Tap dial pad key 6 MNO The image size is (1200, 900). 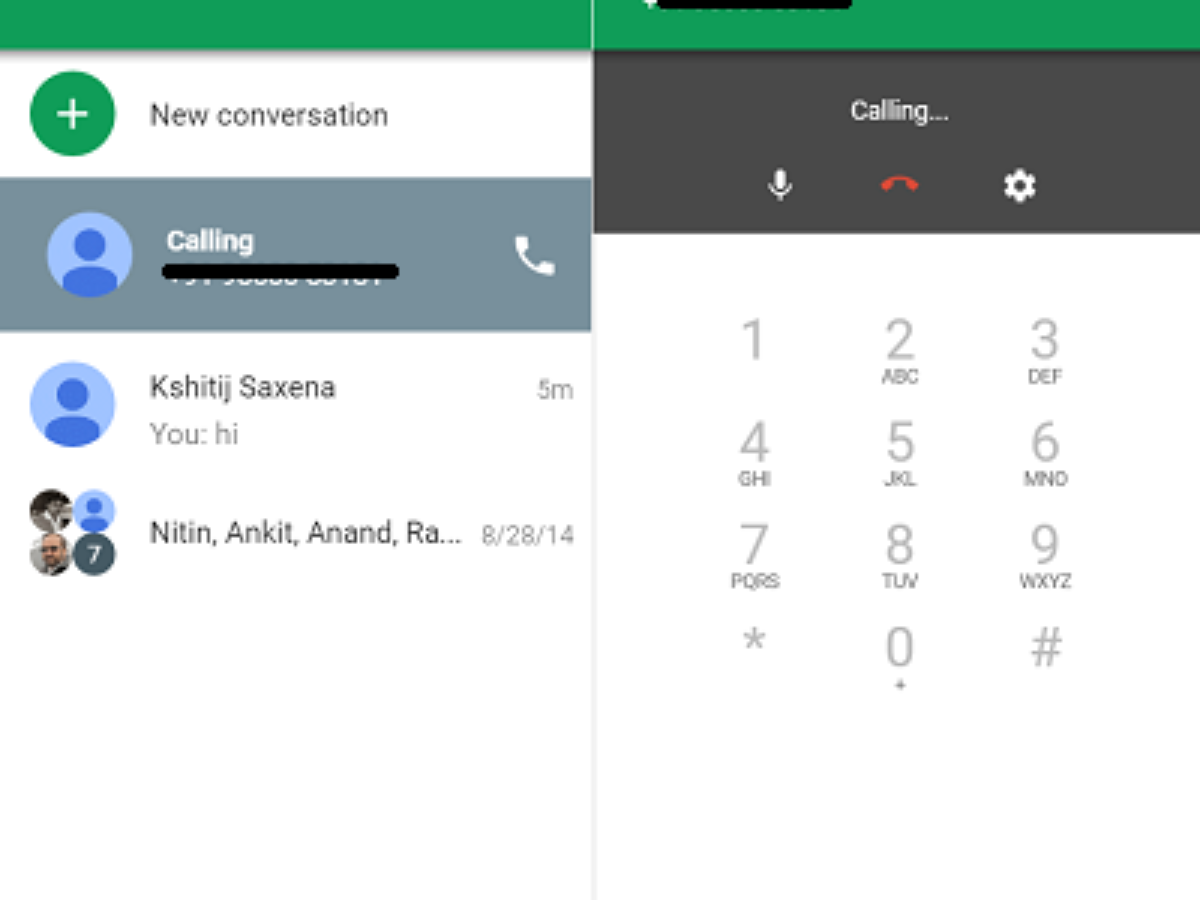(x=1045, y=453)
